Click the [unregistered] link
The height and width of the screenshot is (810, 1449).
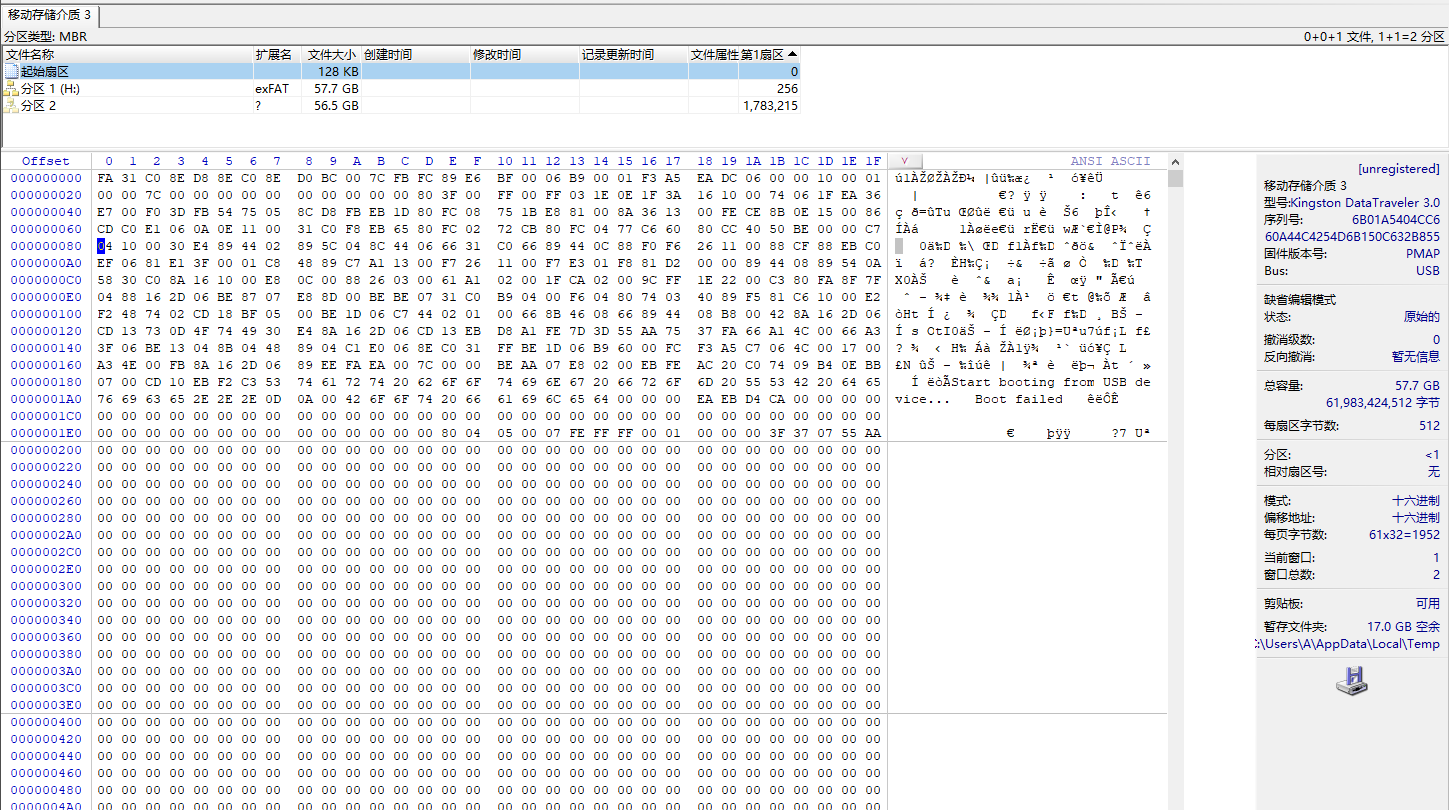(1398, 169)
